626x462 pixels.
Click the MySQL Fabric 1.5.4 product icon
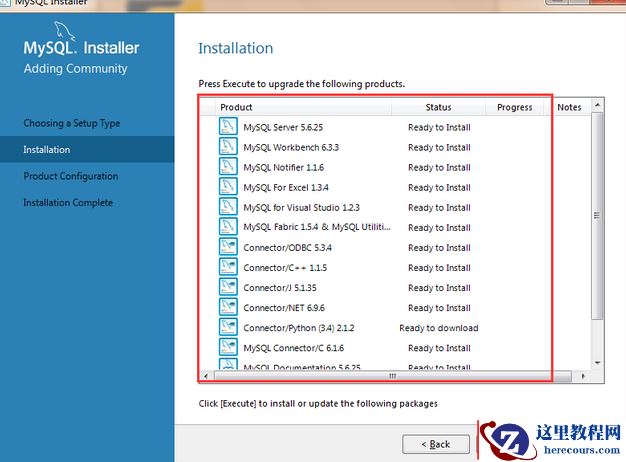[x=228, y=226]
